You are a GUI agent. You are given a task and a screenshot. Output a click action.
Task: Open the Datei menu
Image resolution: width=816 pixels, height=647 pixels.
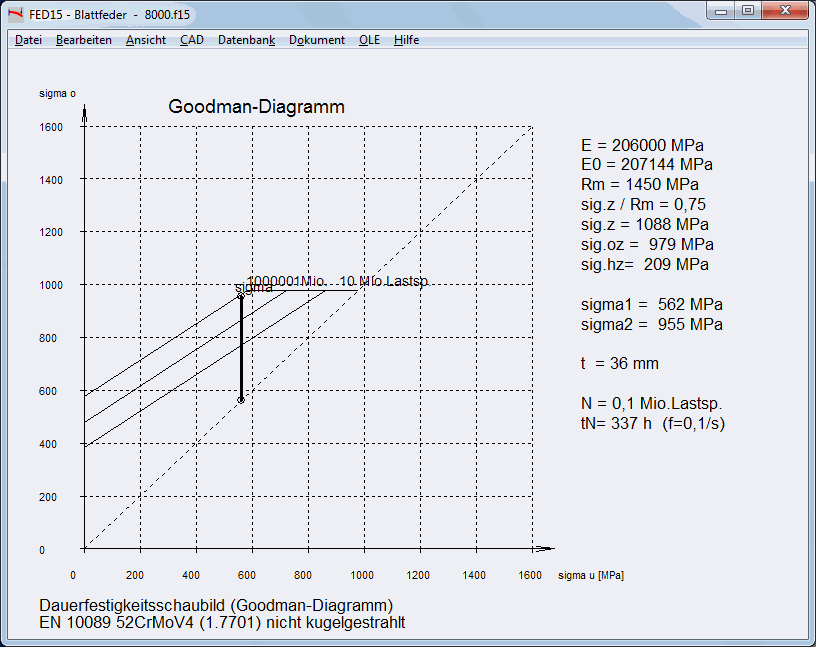(28, 40)
